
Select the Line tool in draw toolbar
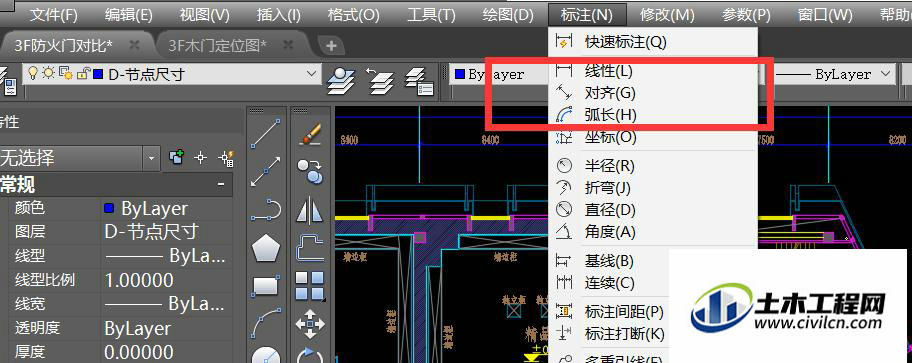[266, 134]
